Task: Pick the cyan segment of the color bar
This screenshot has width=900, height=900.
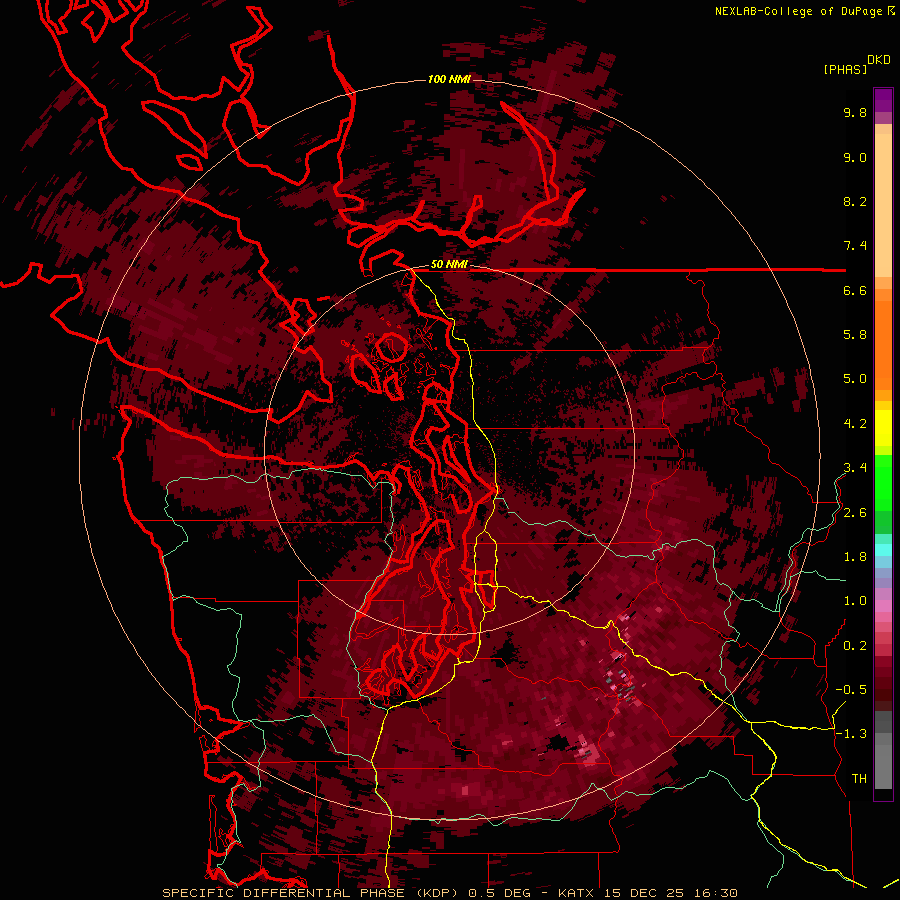Action: point(883,550)
